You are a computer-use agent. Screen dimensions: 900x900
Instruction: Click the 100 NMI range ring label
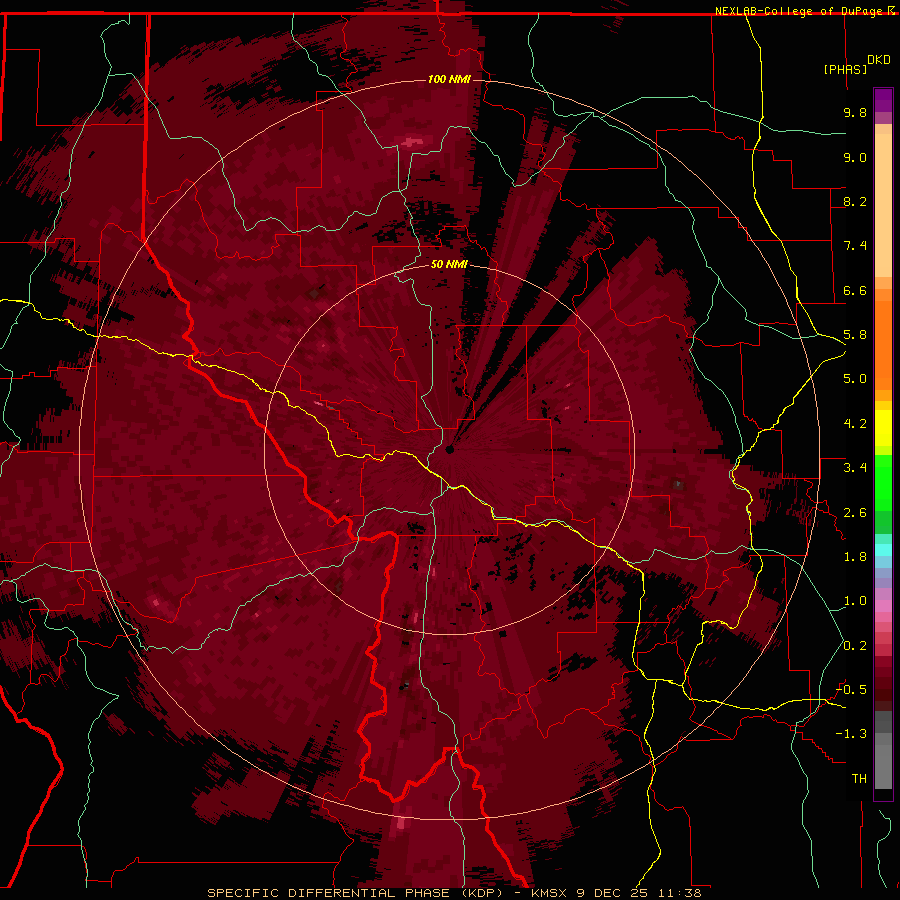(449, 79)
